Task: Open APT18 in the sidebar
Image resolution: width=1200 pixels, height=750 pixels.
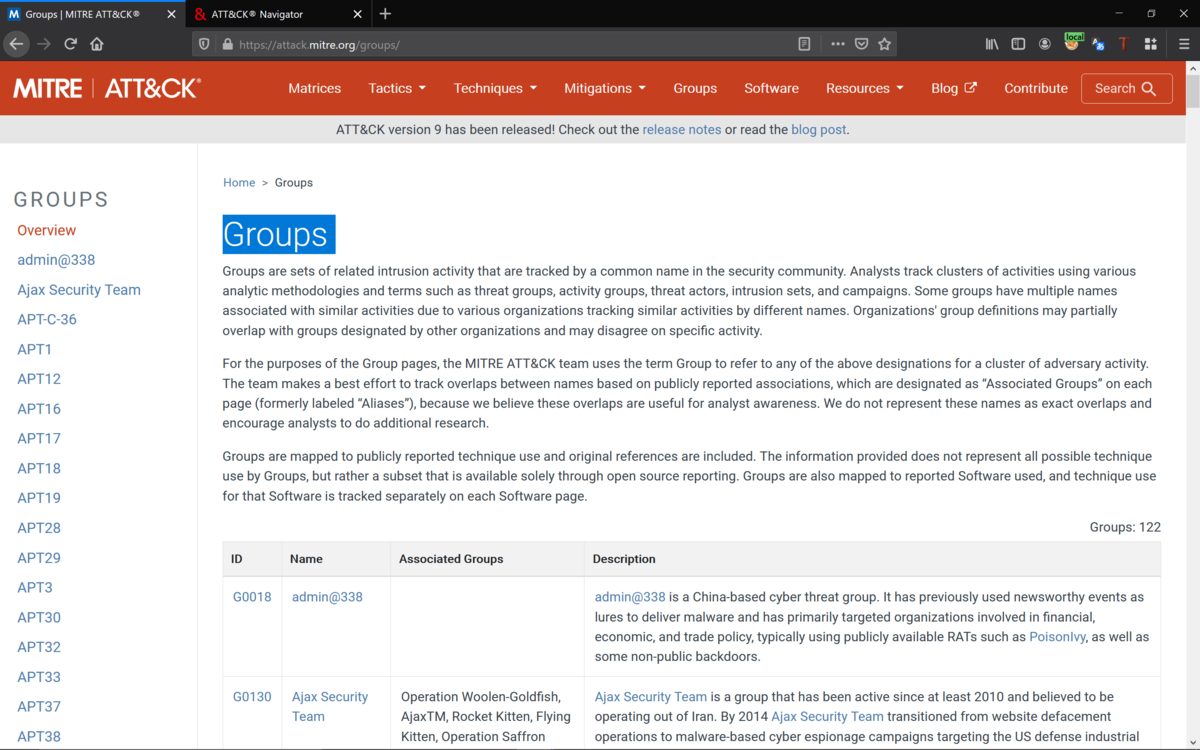Action: [39, 468]
